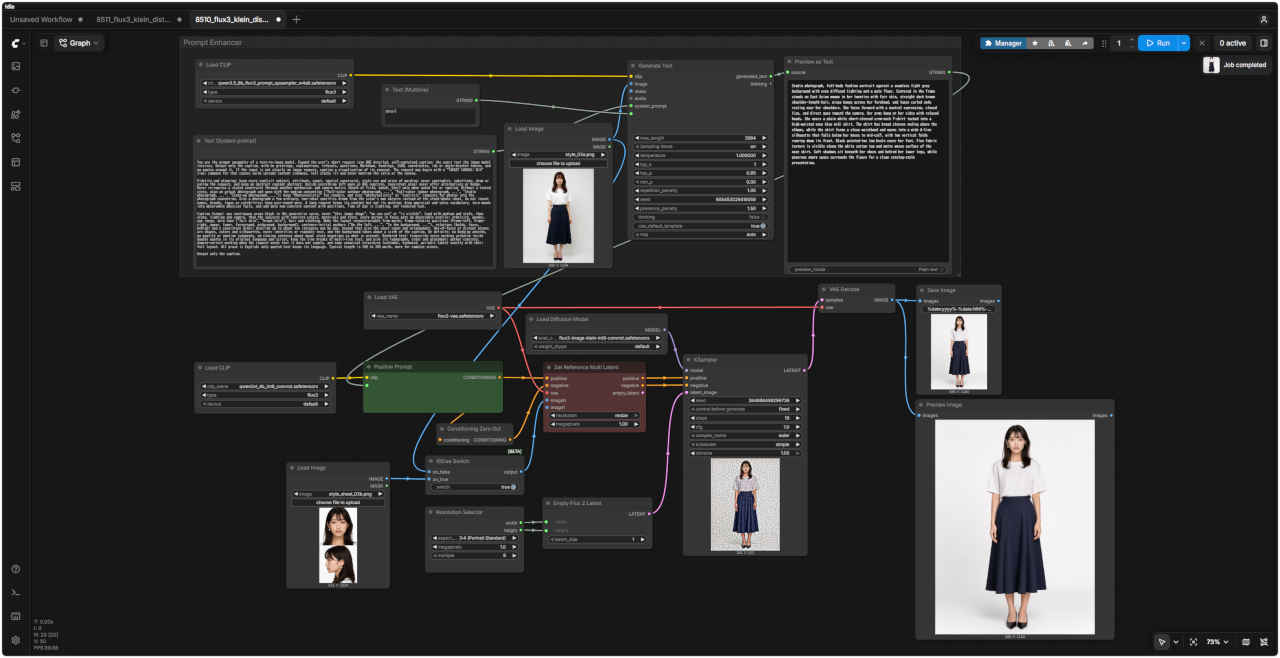Open the Graph view dropdown
This screenshot has height=658, width=1280.
coord(79,43)
